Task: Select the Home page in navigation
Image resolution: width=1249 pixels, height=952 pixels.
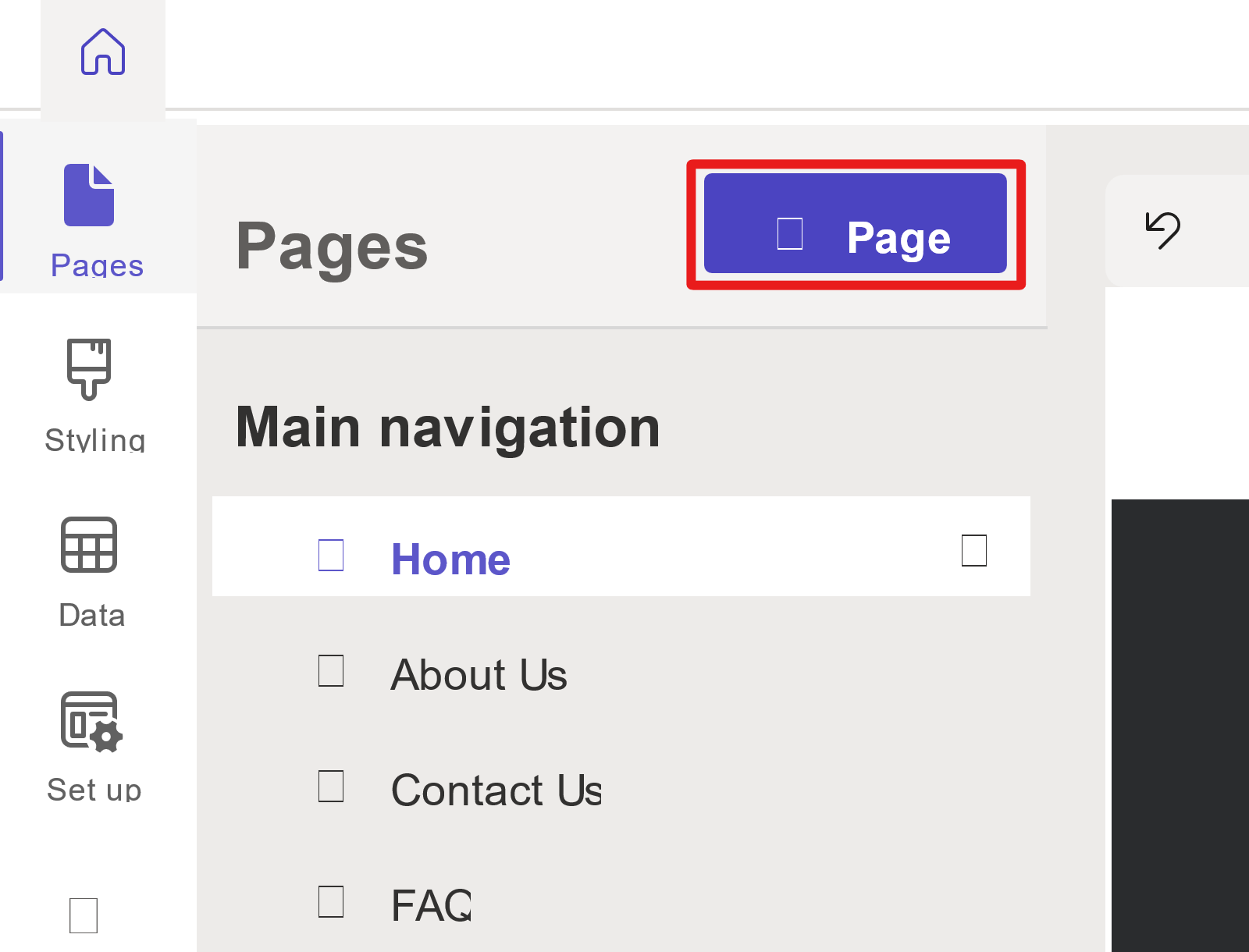Action: (x=621, y=546)
